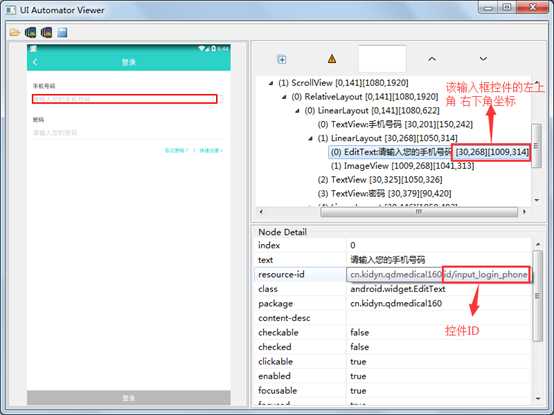Click the tree horizontal scrollbar right arrow
This screenshot has height=415, width=554.
(524, 212)
